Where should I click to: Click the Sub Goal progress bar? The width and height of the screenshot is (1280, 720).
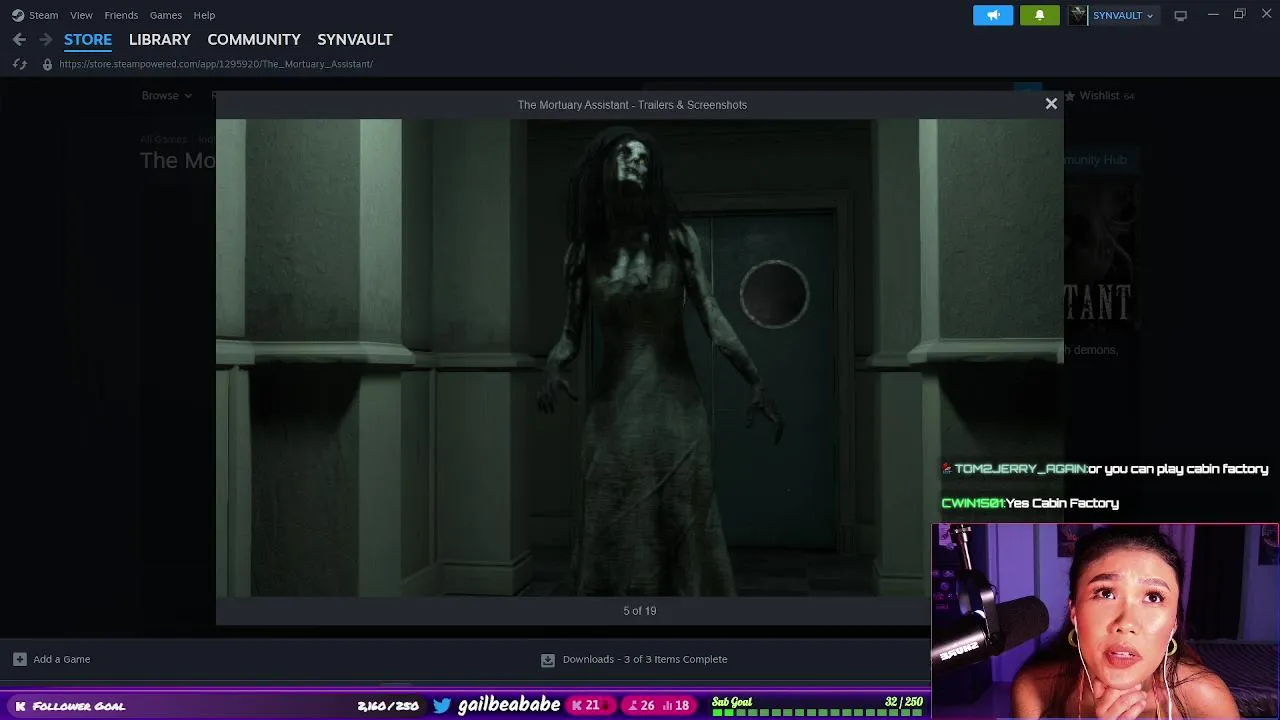point(817,713)
